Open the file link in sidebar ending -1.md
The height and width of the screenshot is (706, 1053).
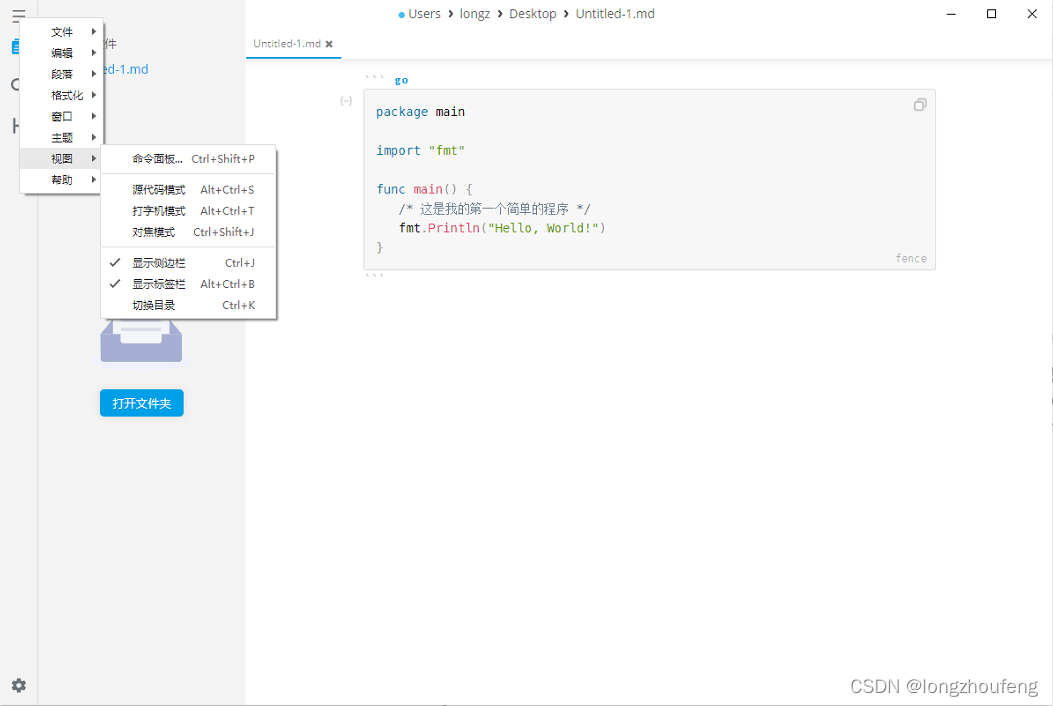click(126, 69)
